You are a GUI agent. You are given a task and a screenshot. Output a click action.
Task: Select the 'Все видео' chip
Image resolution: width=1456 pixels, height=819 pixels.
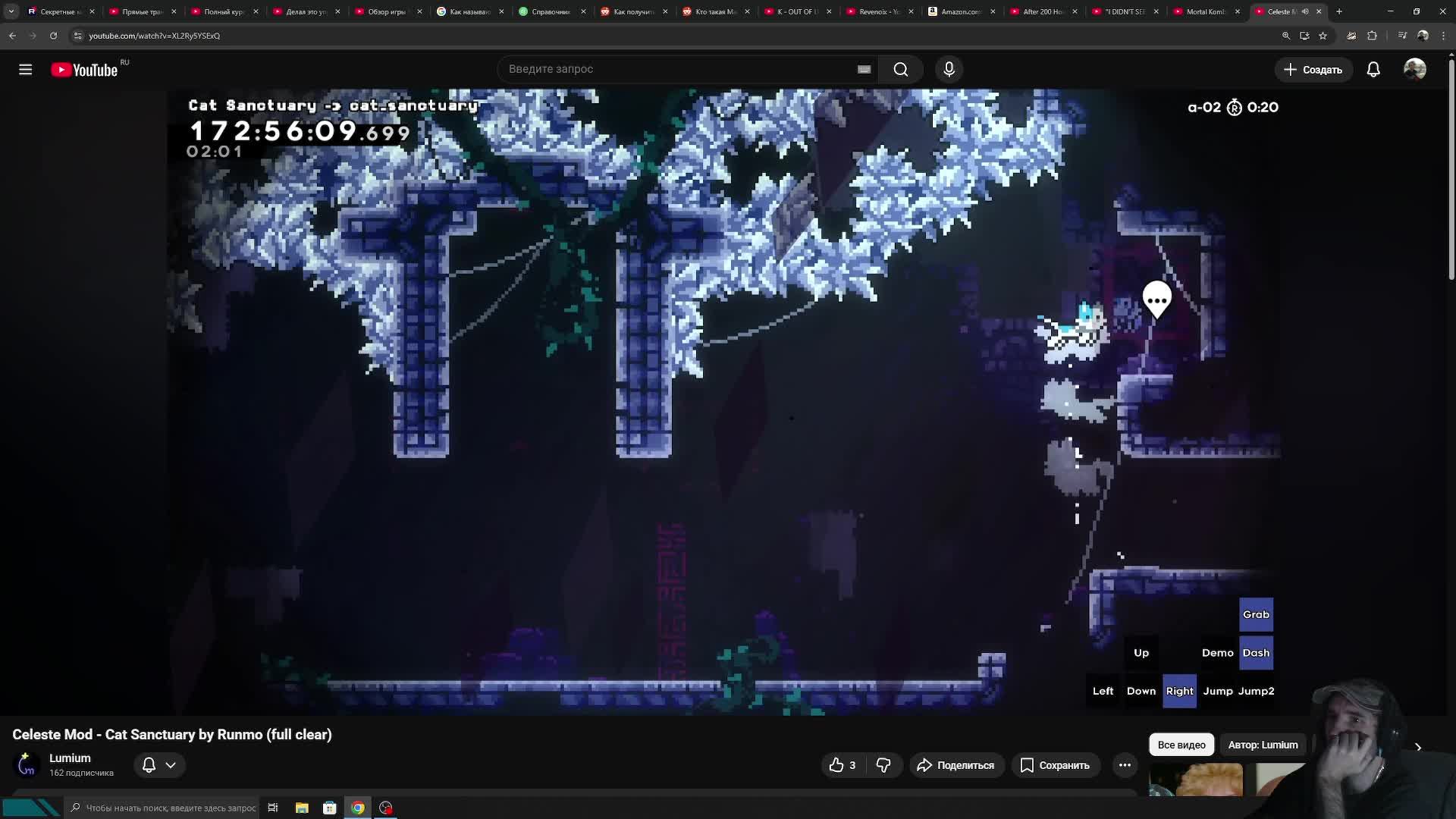click(1181, 745)
